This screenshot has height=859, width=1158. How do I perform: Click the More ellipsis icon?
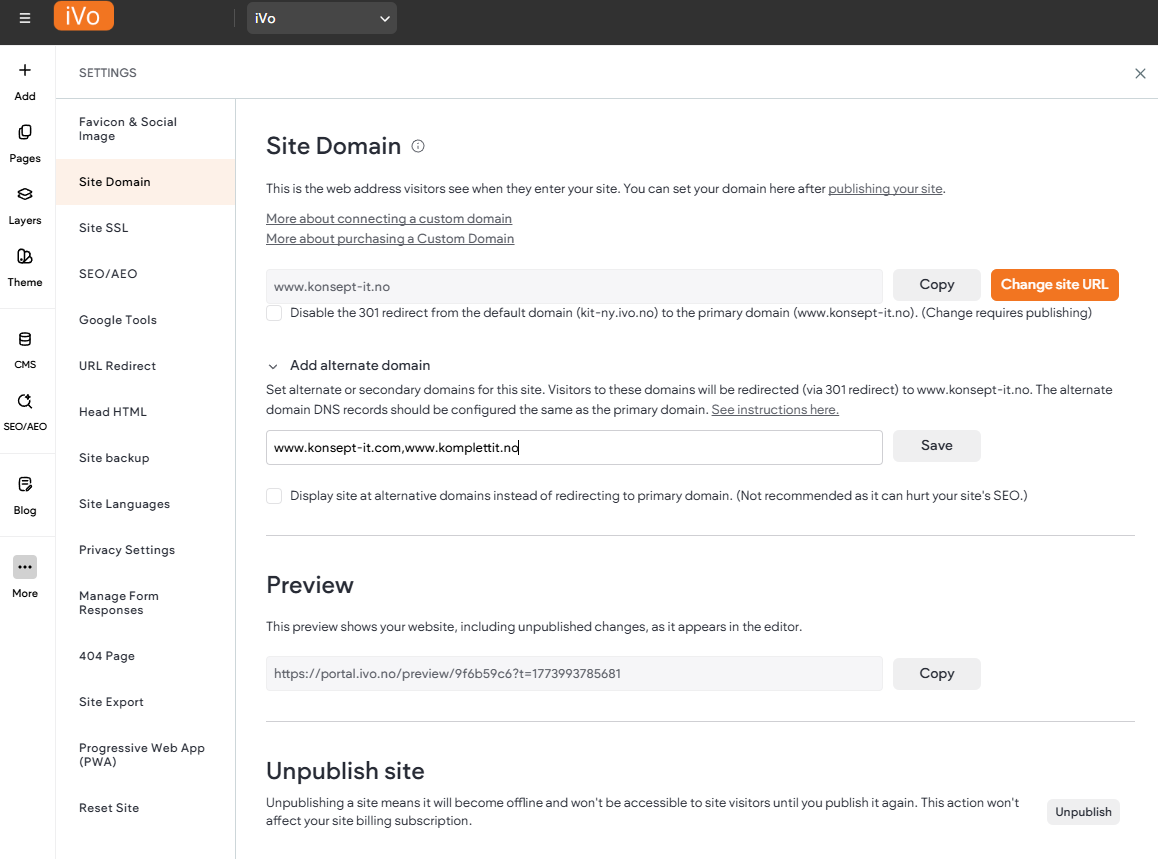[25, 567]
